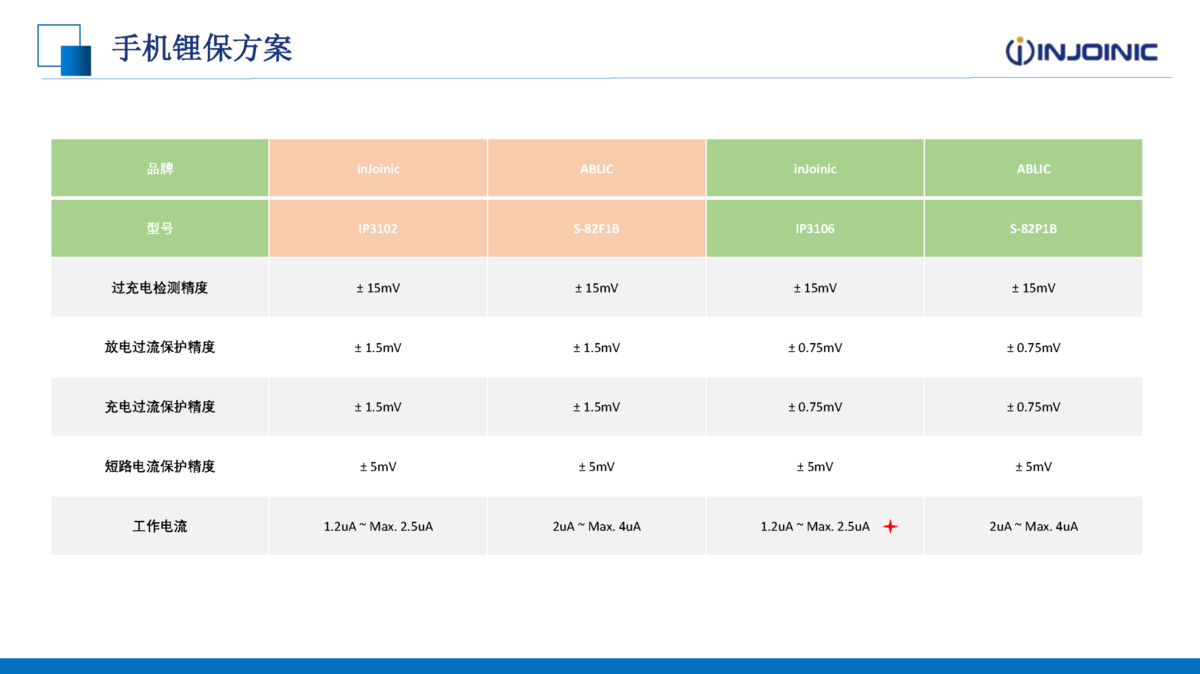This screenshot has width=1200, height=674.
Task: Click the orange inJoinic brand cell
Action: 378,168
